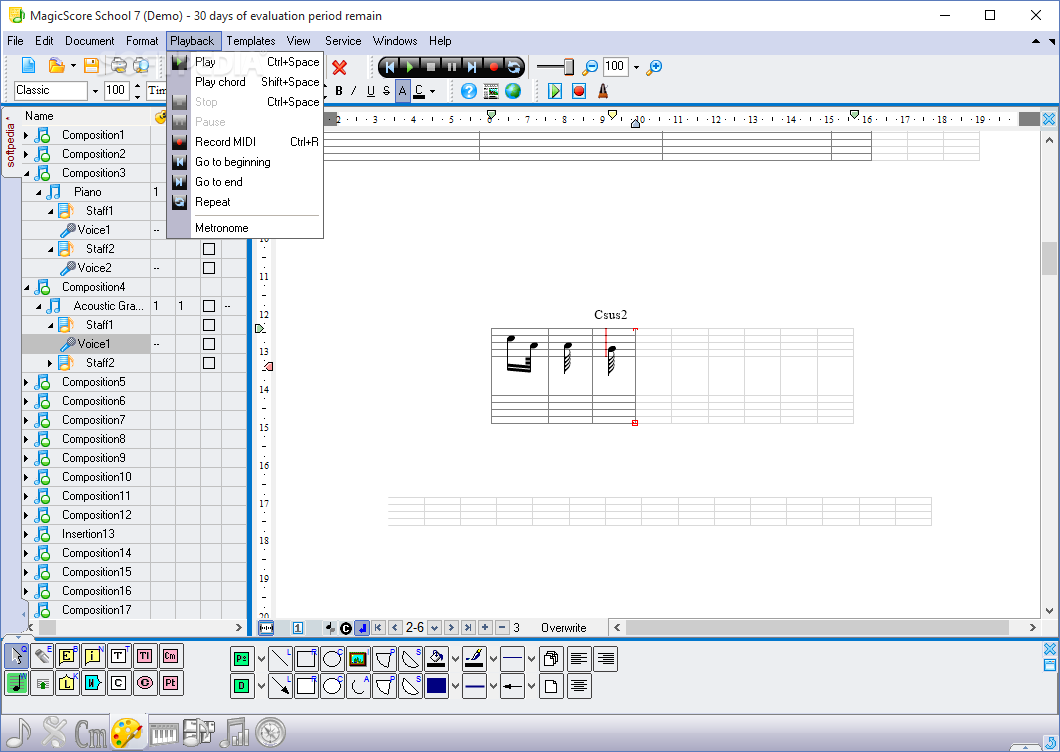Tick the Staff1 checkbox under Acoustic Gra...
The image size is (1060, 752).
click(209, 325)
